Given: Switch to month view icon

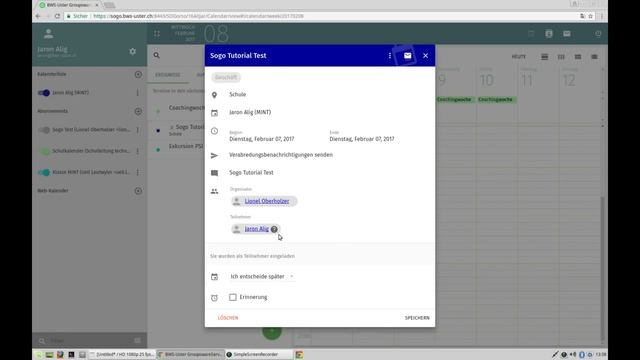Looking at the screenshot, I should 578,57.
